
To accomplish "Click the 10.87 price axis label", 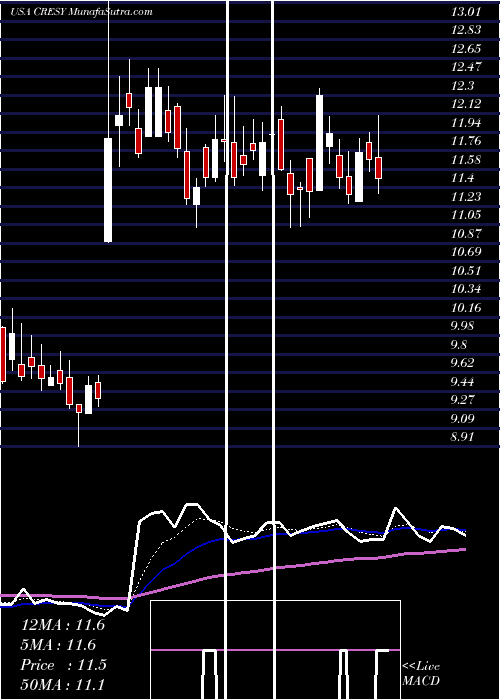I will pyautogui.click(x=466, y=233).
